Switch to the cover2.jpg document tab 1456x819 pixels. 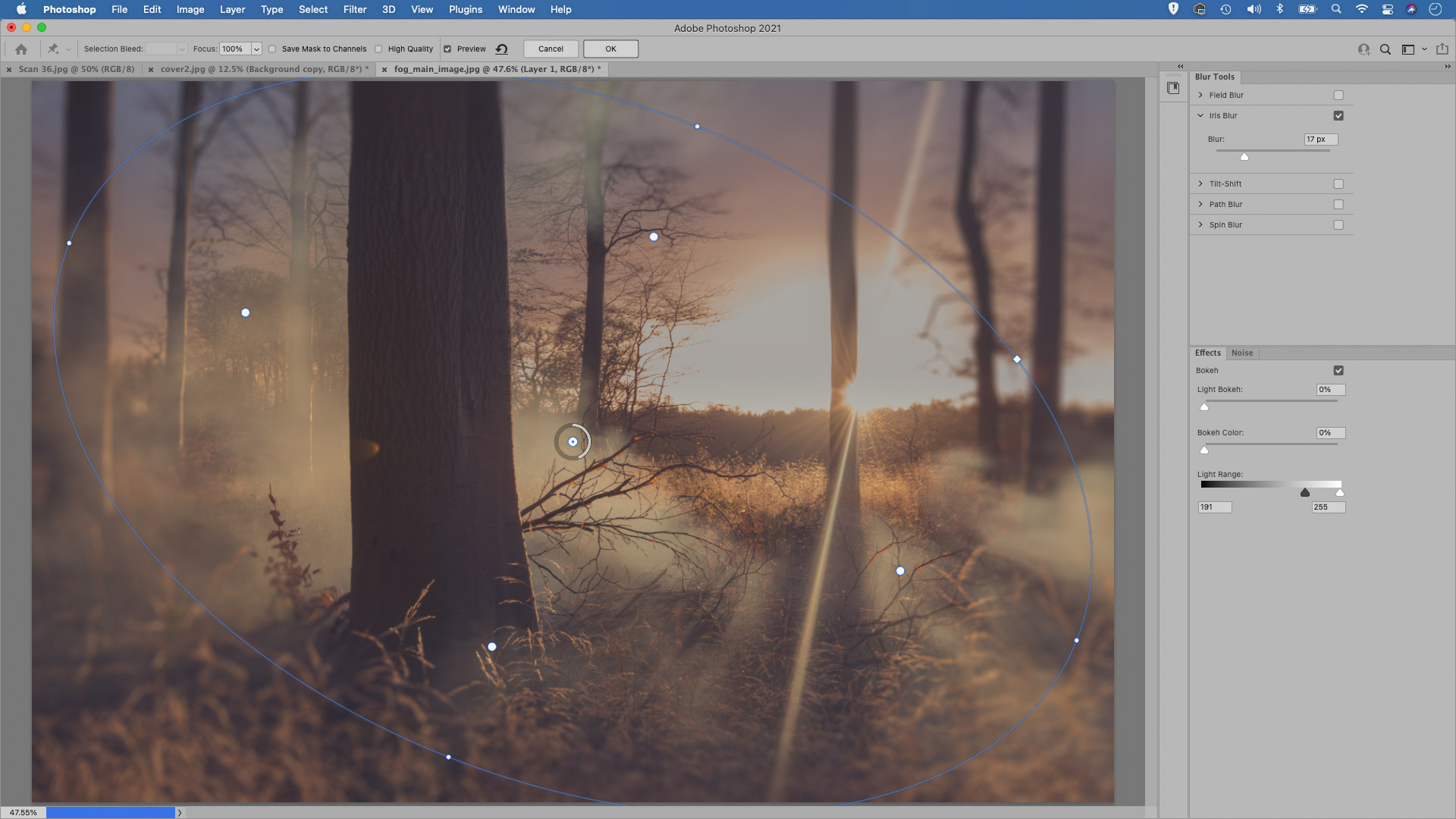[x=261, y=70]
